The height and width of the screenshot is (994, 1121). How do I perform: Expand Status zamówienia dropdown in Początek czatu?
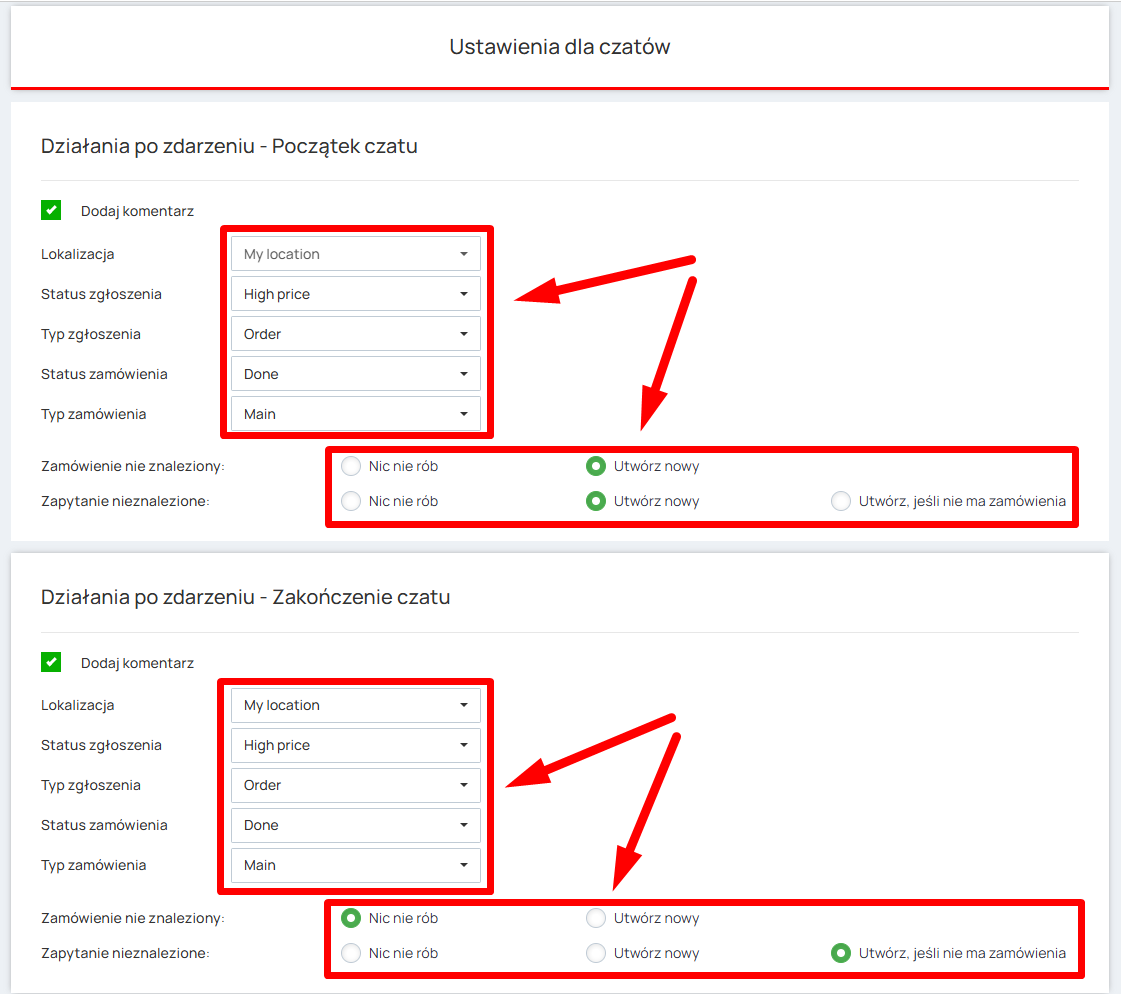coord(355,374)
